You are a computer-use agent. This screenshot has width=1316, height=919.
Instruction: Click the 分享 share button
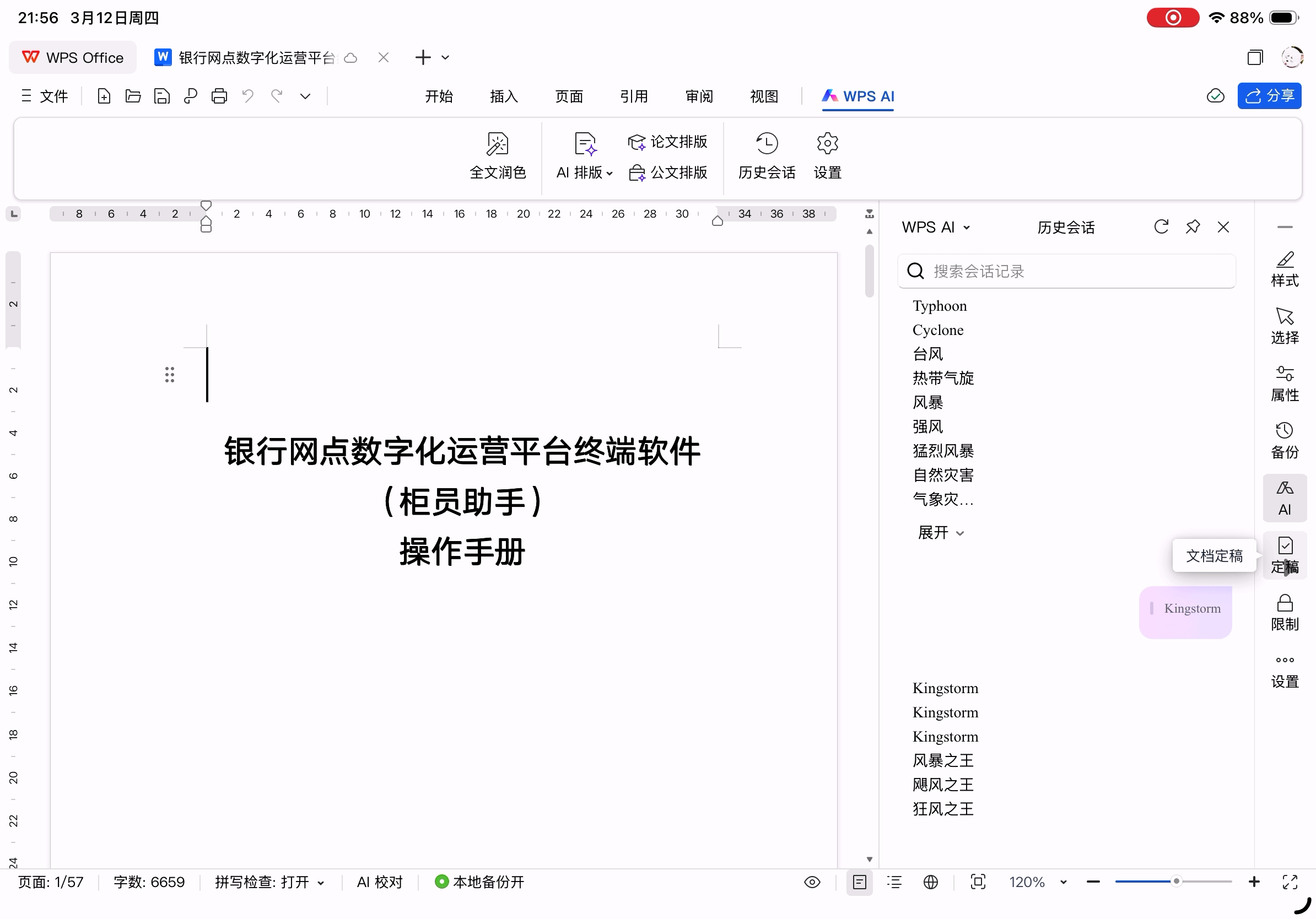(1269, 96)
